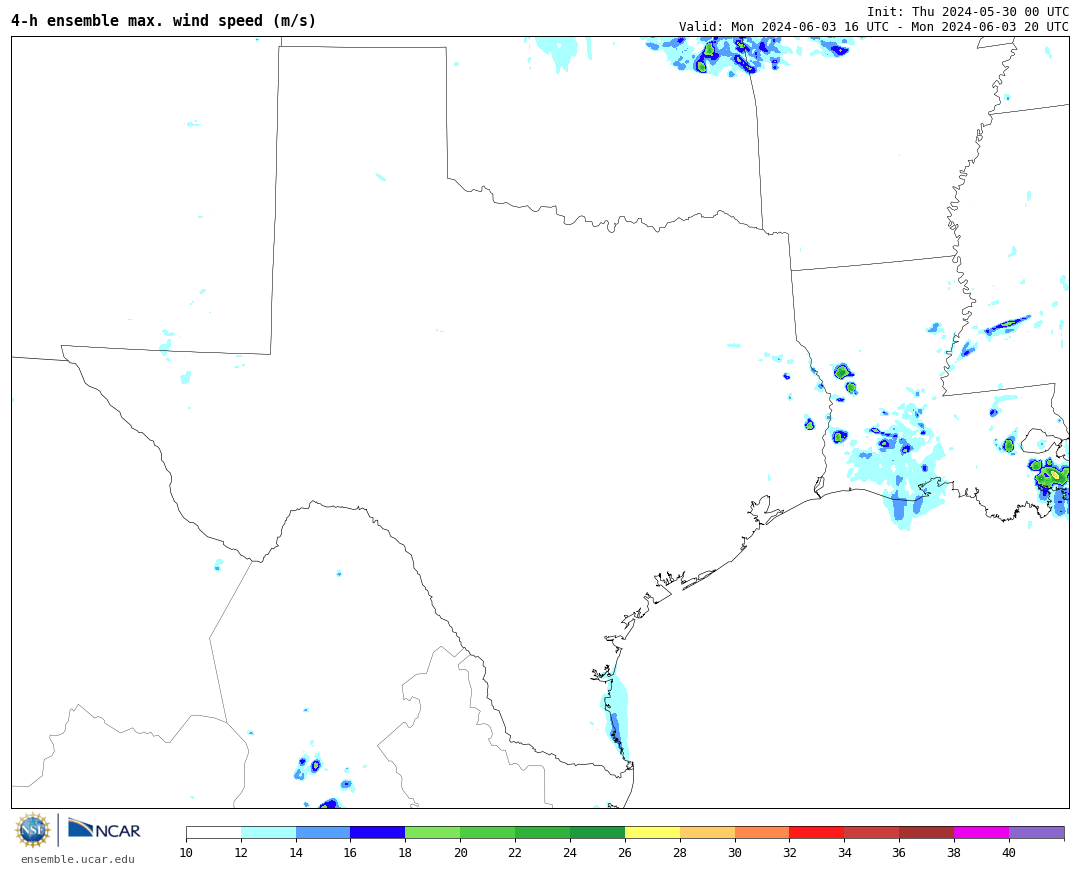Click the dark red 36-38 color swatch
This screenshot has height=871, width=1080.
point(927,832)
